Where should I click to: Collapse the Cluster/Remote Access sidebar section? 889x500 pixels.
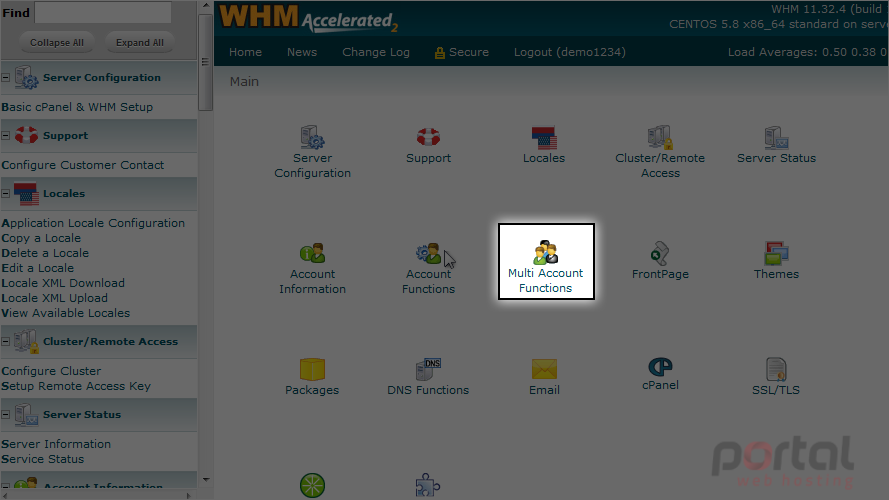tap(6, 341)
